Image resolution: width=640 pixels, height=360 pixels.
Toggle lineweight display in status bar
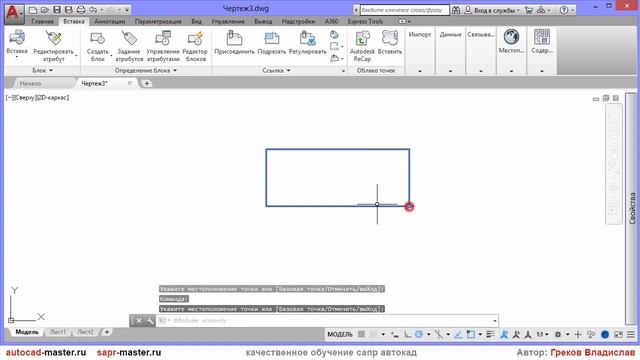490,334
